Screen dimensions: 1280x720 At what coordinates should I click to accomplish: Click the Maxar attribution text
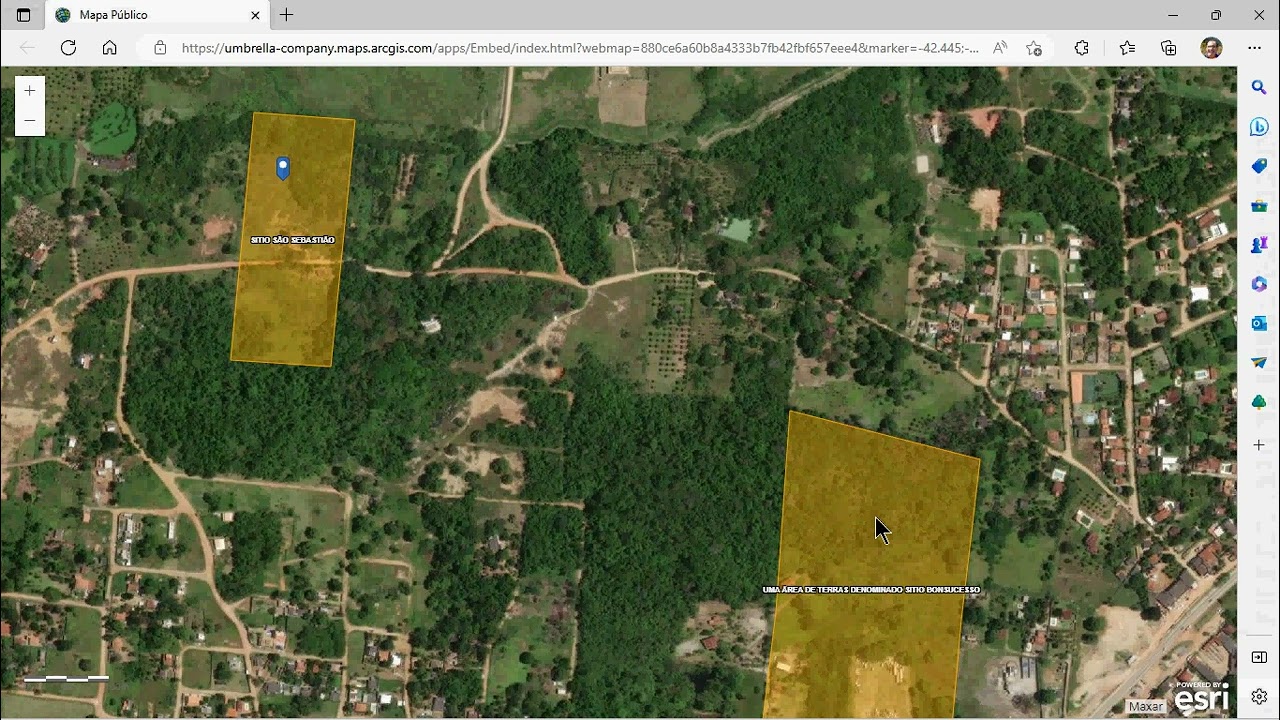1146,706
